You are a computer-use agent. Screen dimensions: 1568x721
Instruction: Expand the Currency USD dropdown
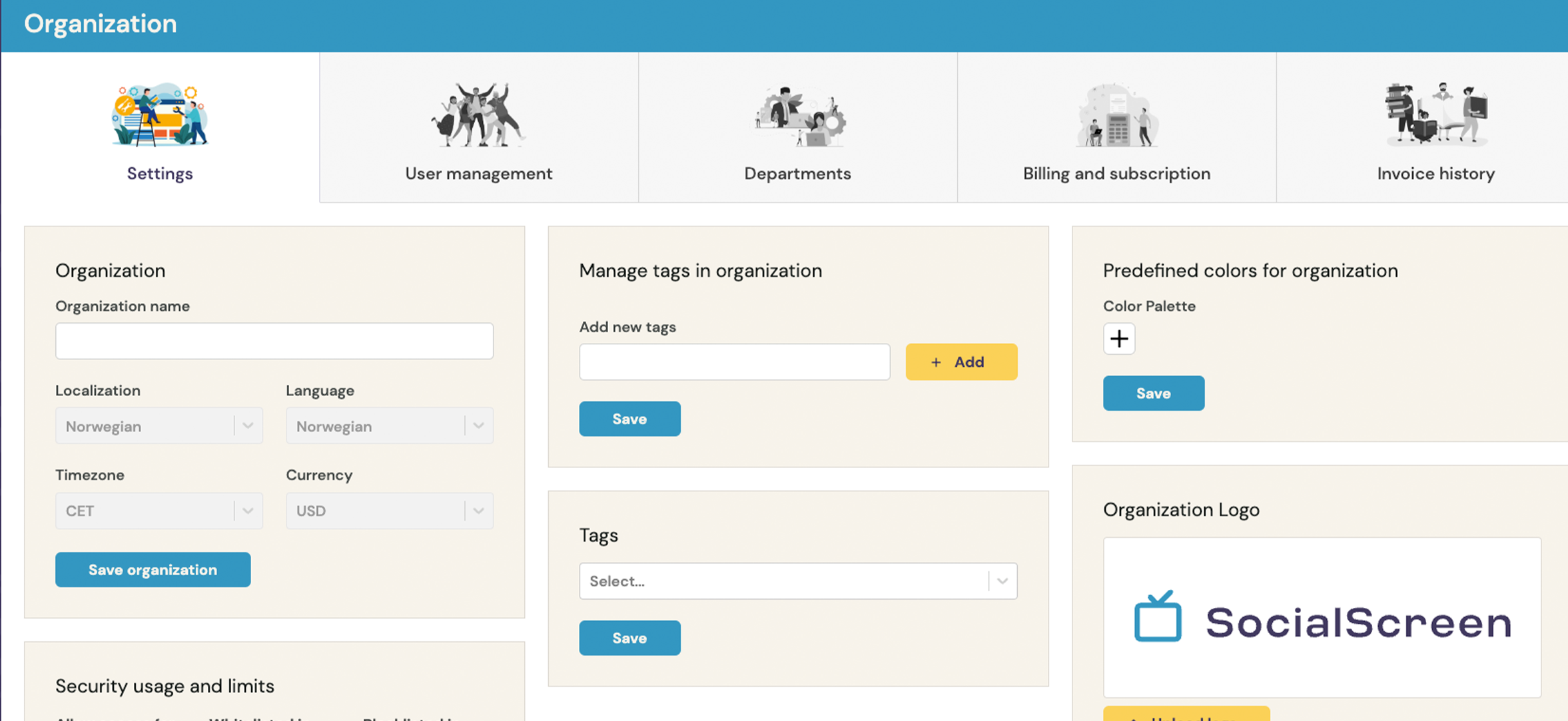coord(389,511)
